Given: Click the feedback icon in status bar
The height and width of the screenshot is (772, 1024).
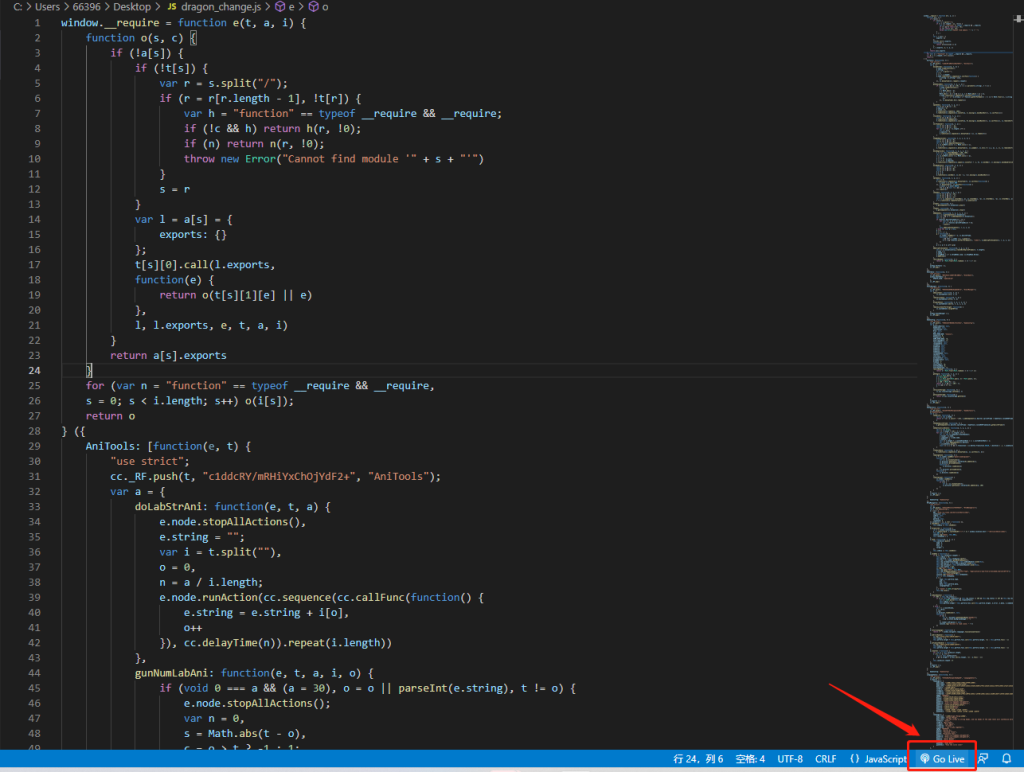Looking at the screenshot, I should pos(983,758).
